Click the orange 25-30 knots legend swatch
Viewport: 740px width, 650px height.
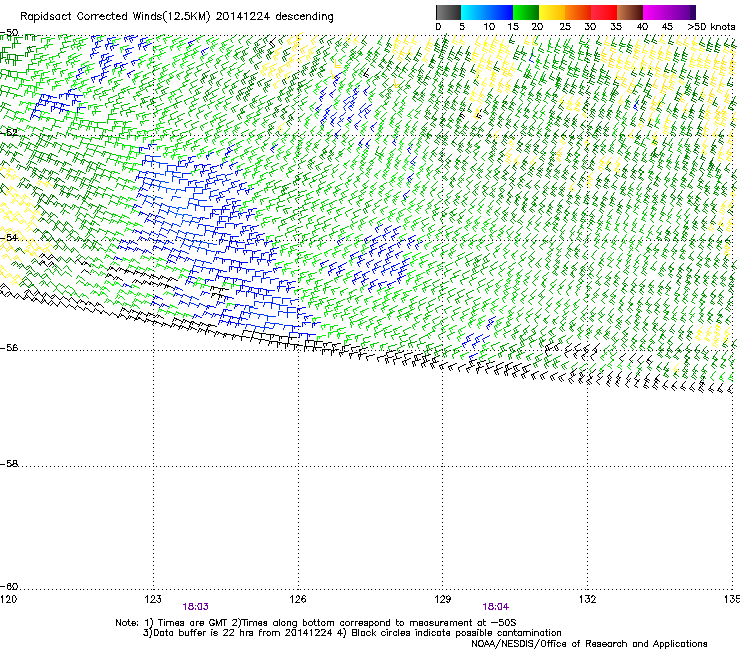pos(578,12)
